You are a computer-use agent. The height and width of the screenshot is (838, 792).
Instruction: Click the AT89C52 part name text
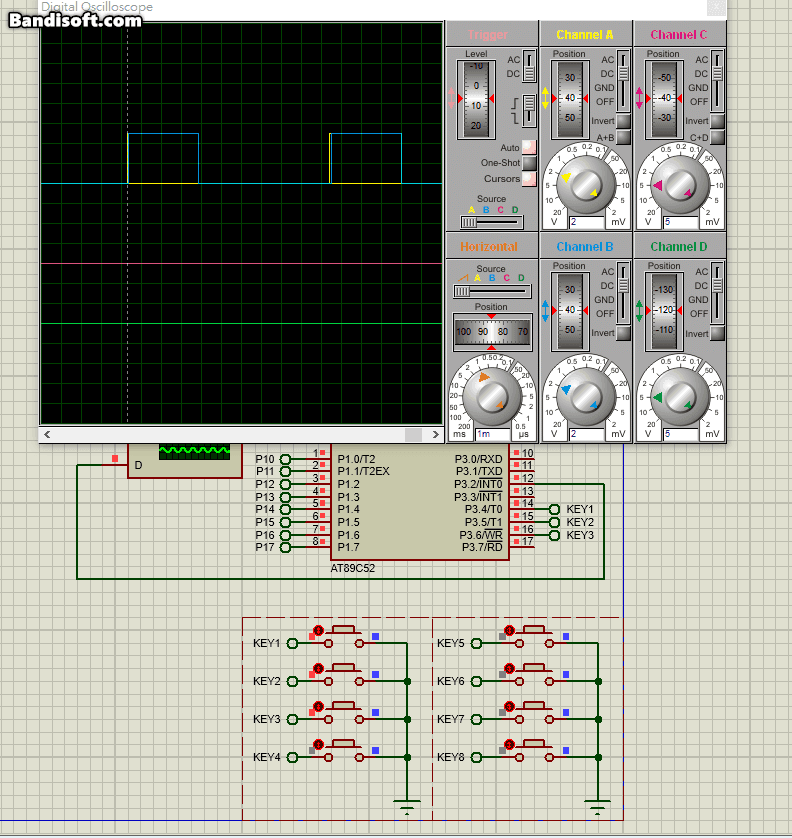click(x=353, y=568)
